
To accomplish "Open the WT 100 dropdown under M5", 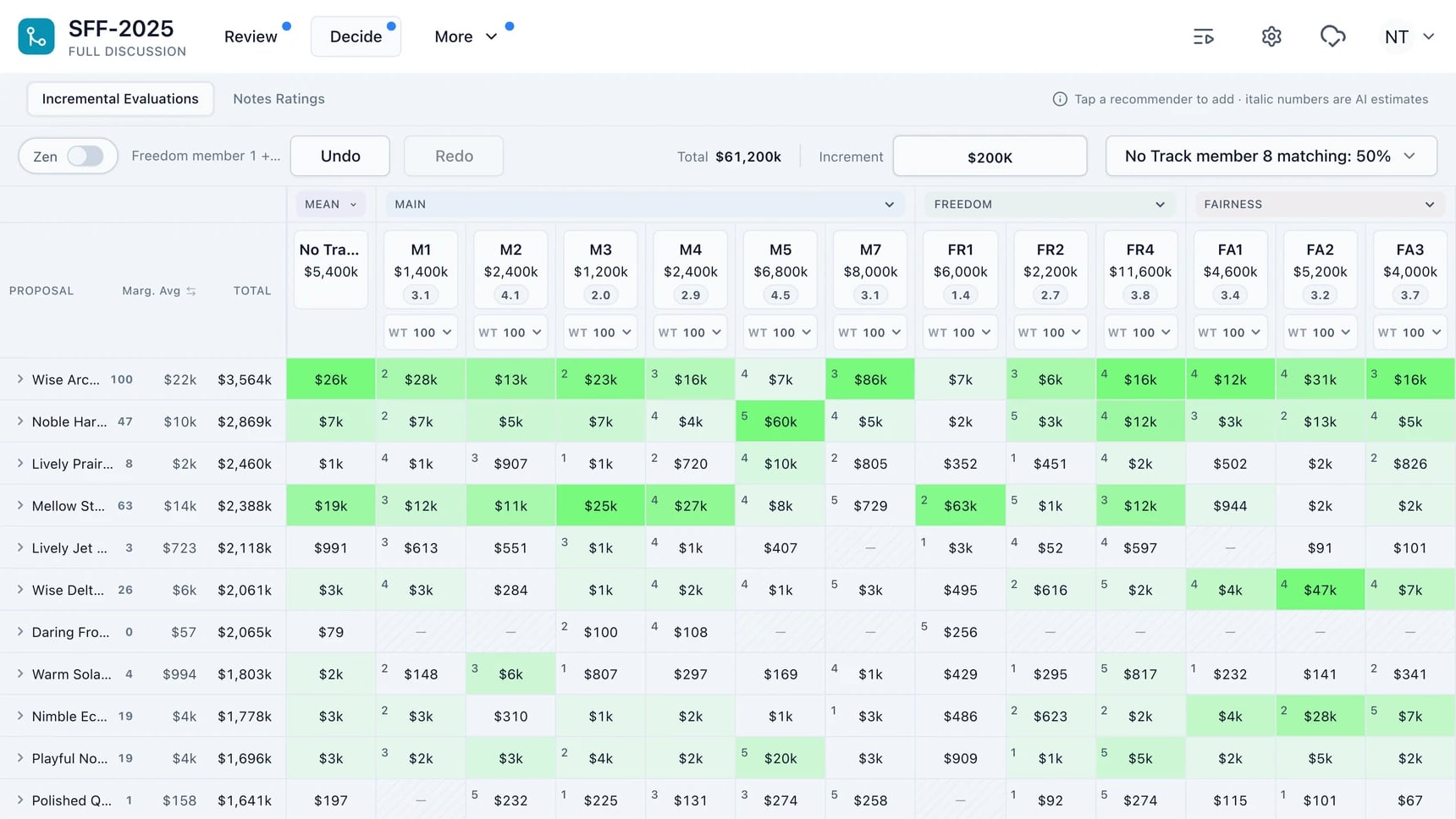I will pyautogui.click(x=780, y=333).
